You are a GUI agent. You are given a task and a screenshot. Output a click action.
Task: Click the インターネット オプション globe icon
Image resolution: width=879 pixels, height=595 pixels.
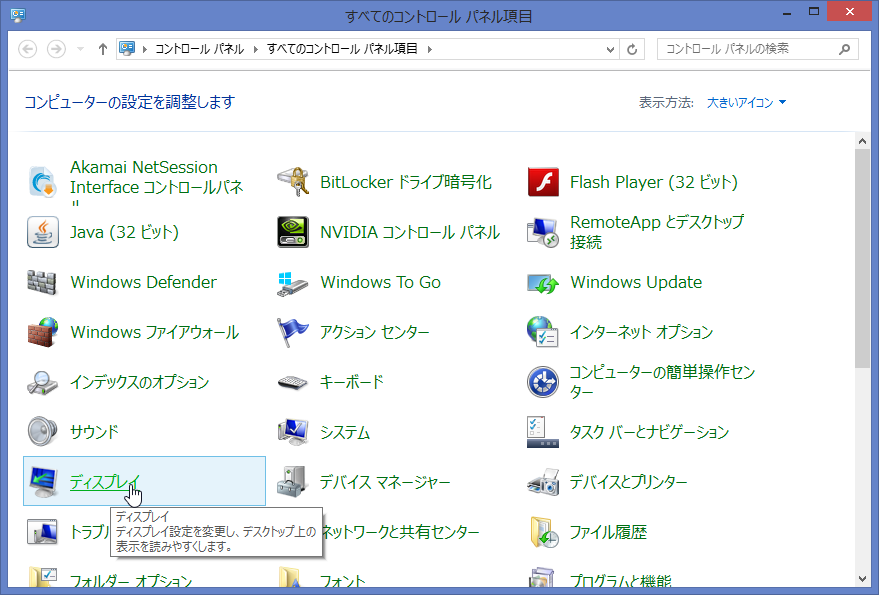click(543, 332)
